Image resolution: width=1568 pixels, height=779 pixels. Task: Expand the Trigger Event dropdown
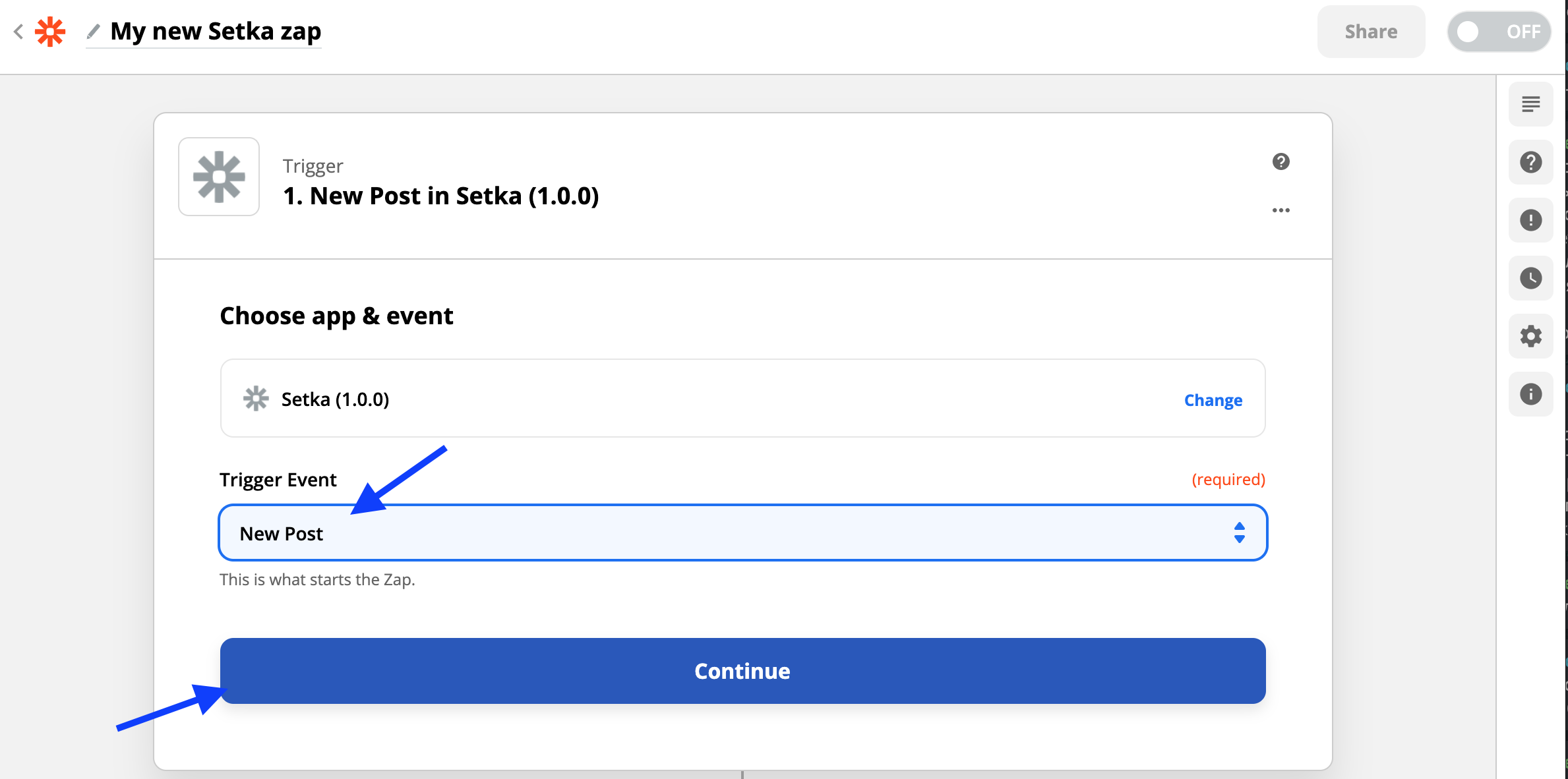(742, 533)
